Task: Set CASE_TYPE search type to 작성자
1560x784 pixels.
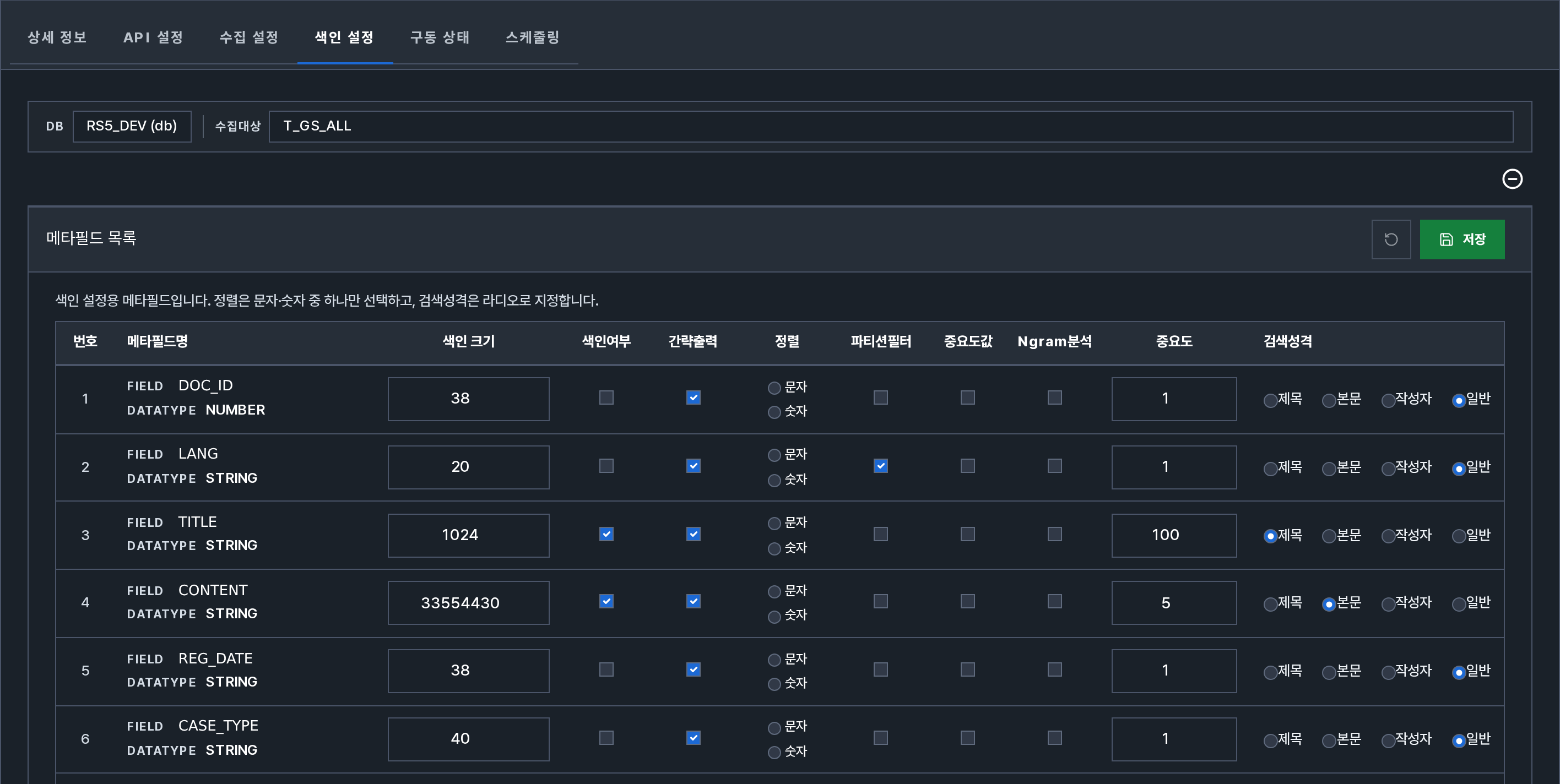Action: [1388, 741]
